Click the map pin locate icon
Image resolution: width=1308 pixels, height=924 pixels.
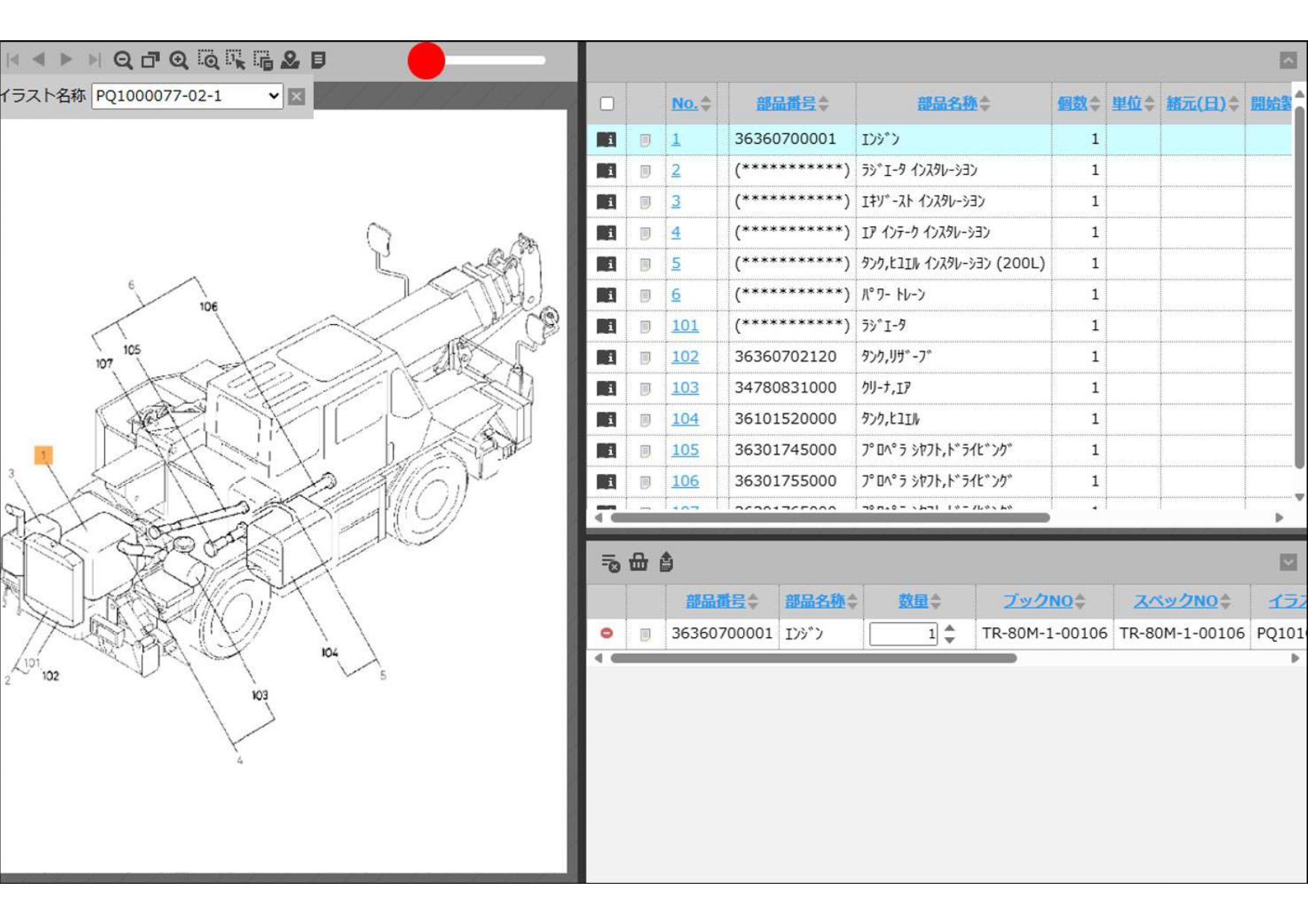tap(290, 60)
